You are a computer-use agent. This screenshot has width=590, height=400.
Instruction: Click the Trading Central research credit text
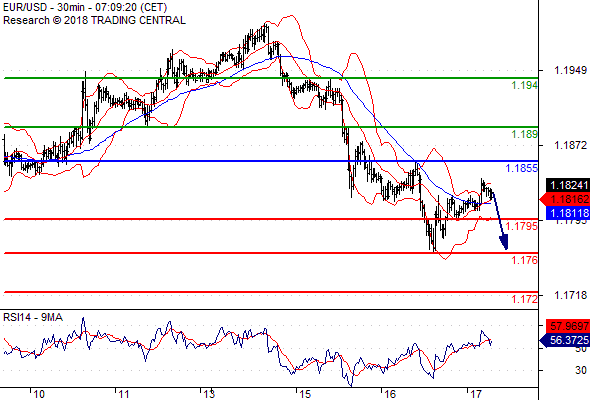(94, 20)
